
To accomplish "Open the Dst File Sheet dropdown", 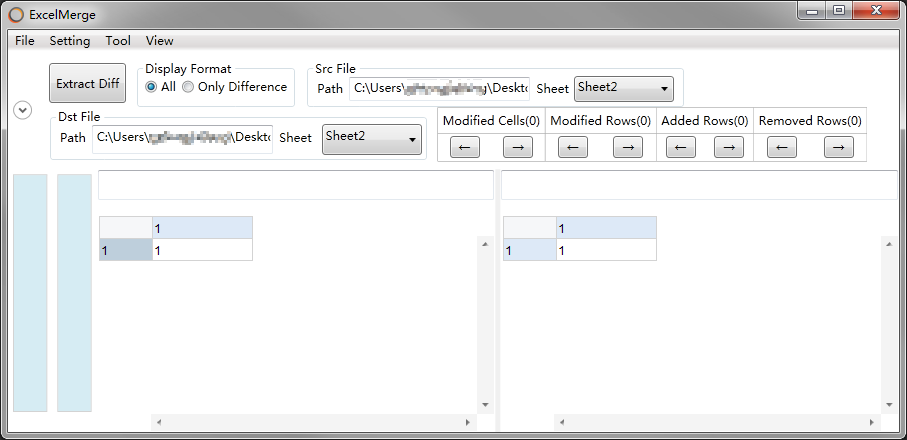I will 371,139.
